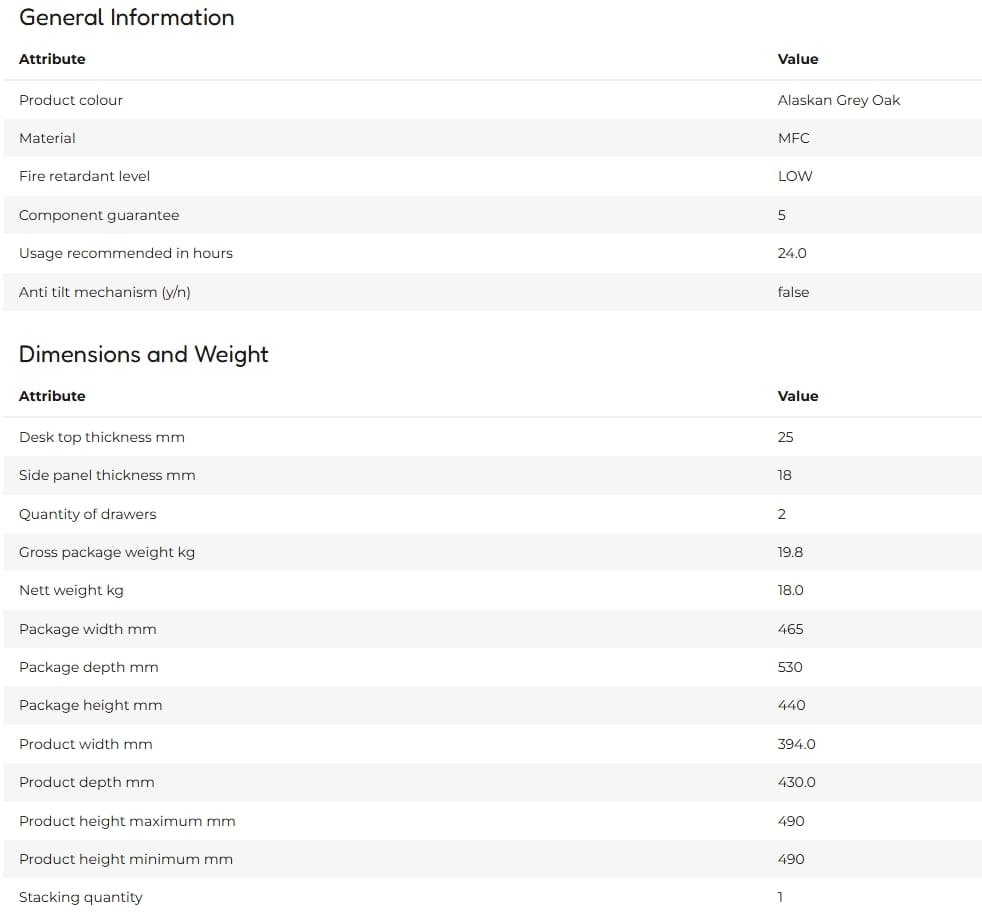The height and width of the screenshot is (923, 982).
Task: Click the Product width 394.0 value
Action: tap(797, 745)
